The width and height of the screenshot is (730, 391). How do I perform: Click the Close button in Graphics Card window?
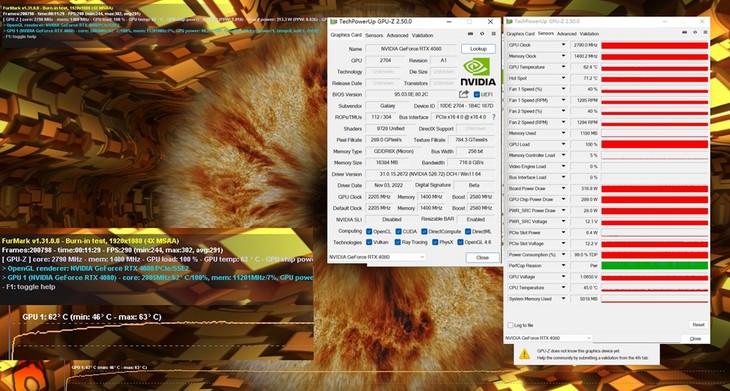pos(482,257)
